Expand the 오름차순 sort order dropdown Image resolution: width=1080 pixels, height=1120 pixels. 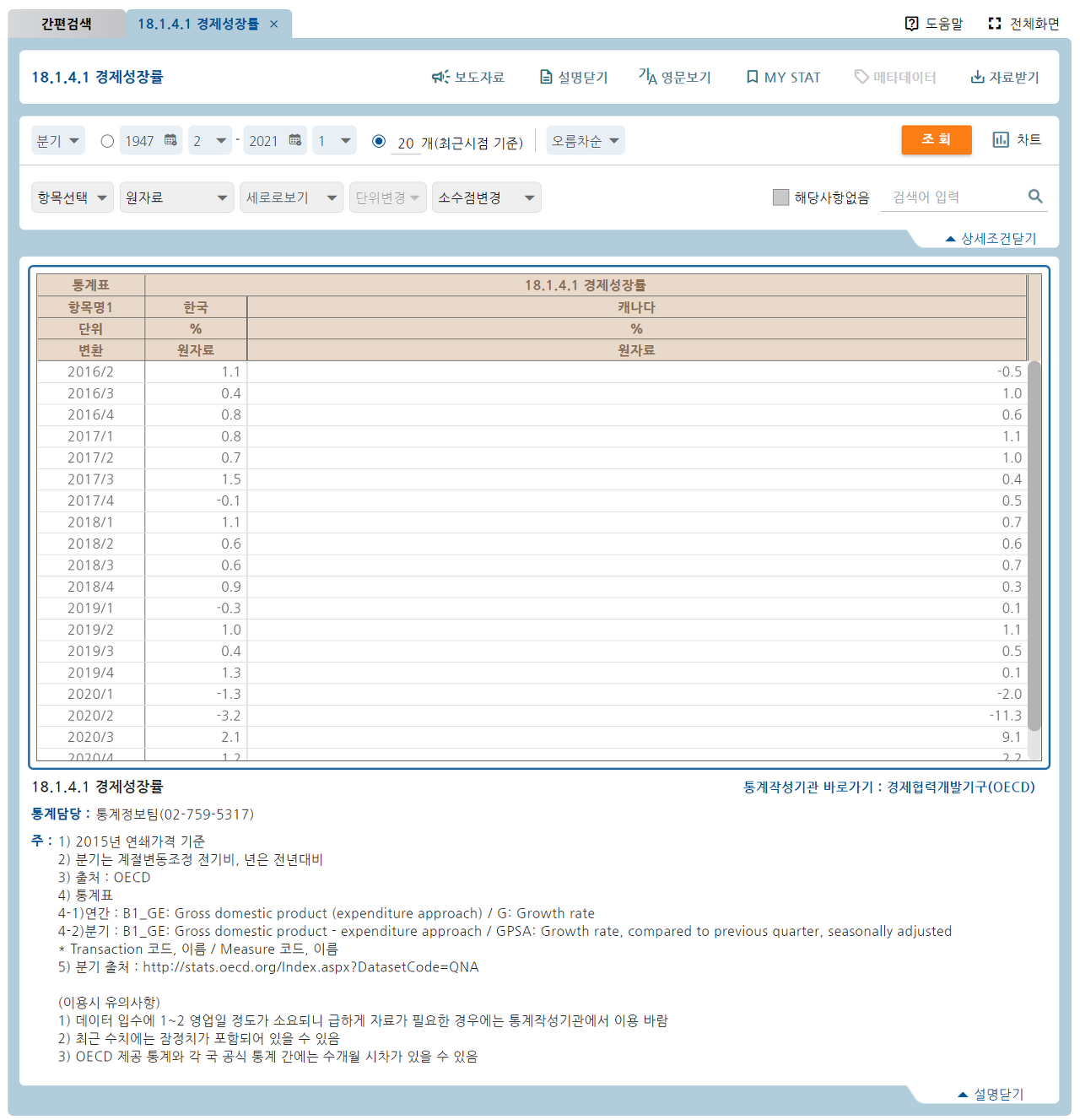586,140
